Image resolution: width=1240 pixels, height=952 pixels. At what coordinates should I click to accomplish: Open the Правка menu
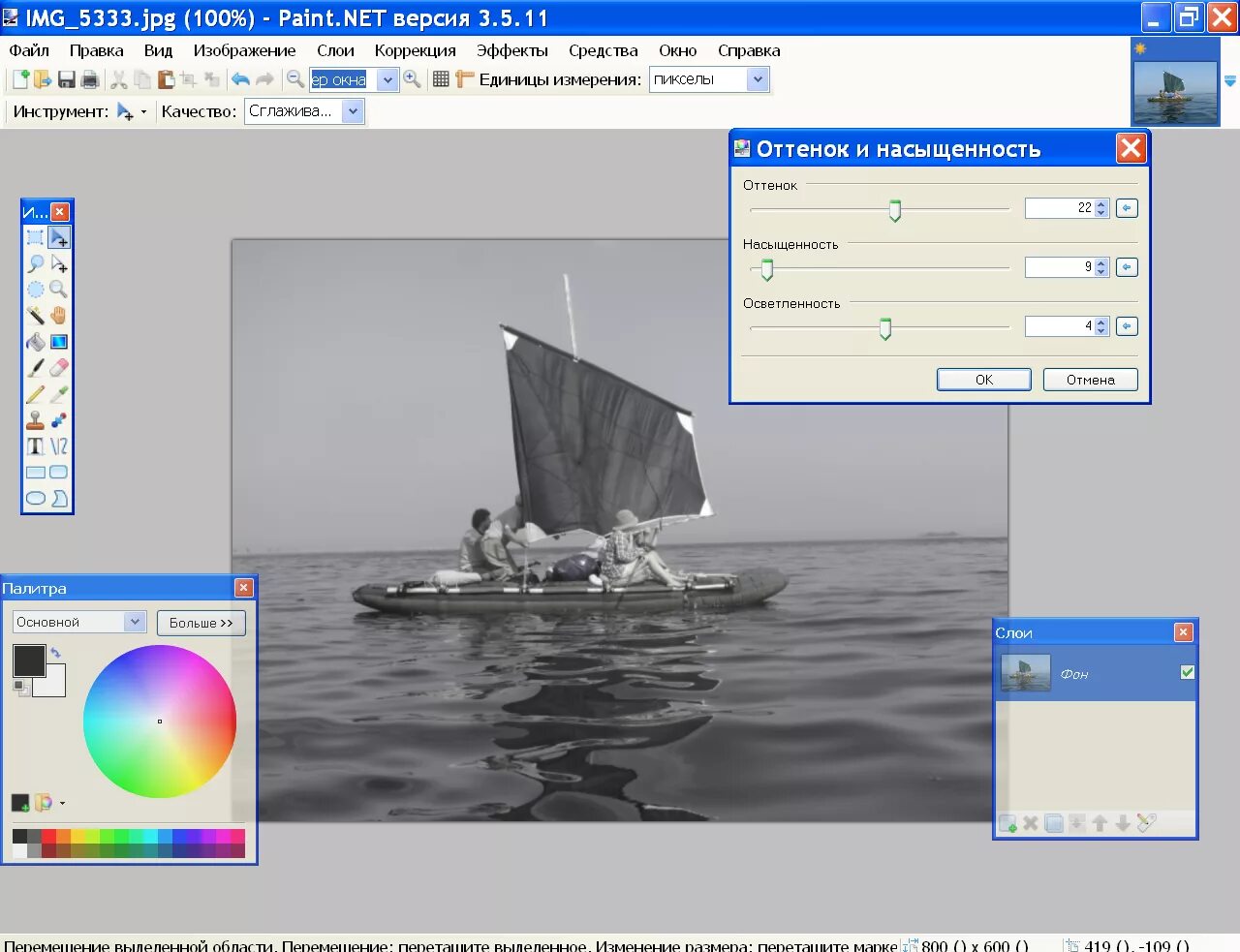point(96,50)
